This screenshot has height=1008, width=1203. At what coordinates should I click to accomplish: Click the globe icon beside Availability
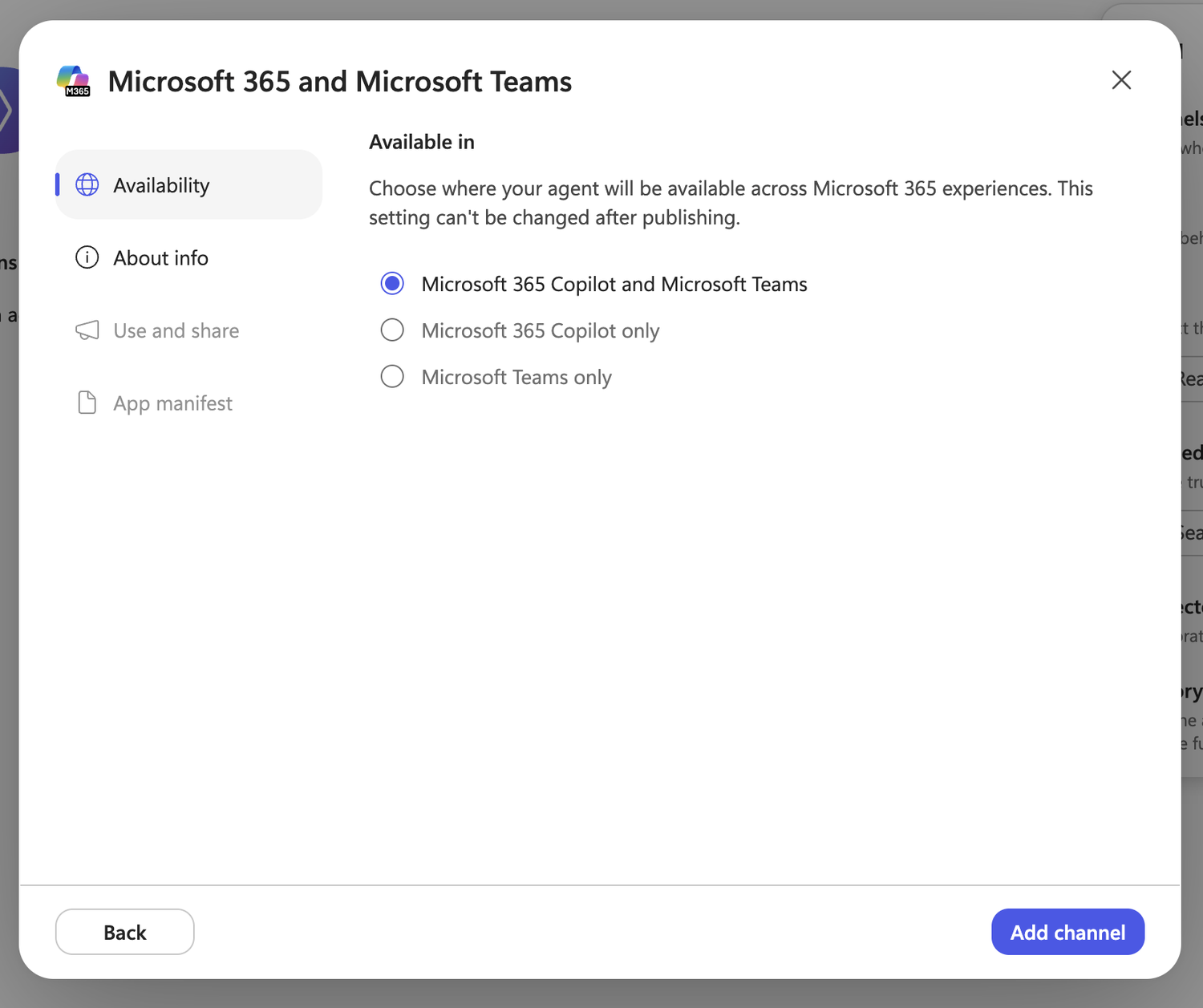pyautogui.click(x=87, y=185)
